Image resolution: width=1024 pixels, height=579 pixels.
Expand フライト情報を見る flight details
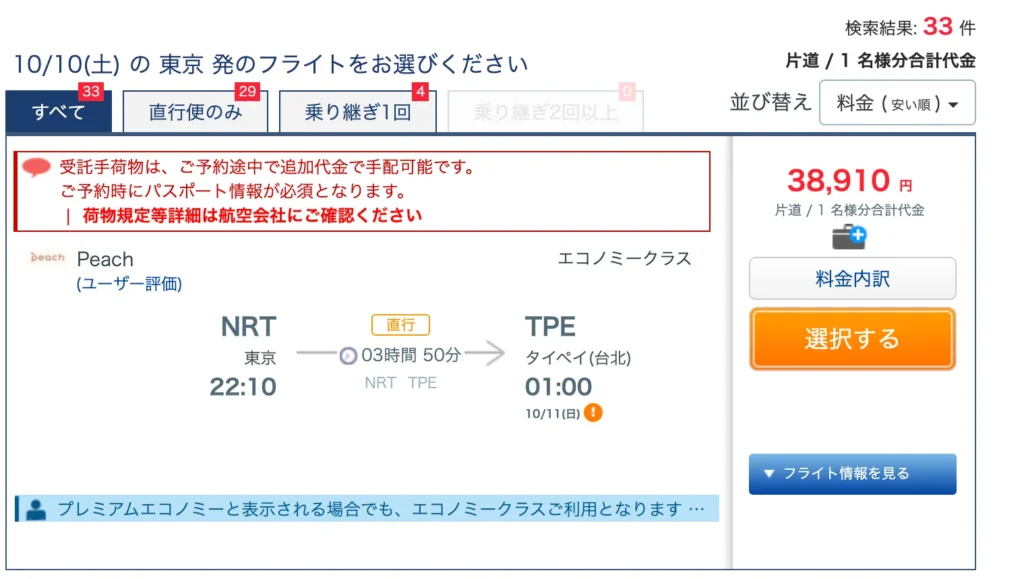click(x=852, y=474)
